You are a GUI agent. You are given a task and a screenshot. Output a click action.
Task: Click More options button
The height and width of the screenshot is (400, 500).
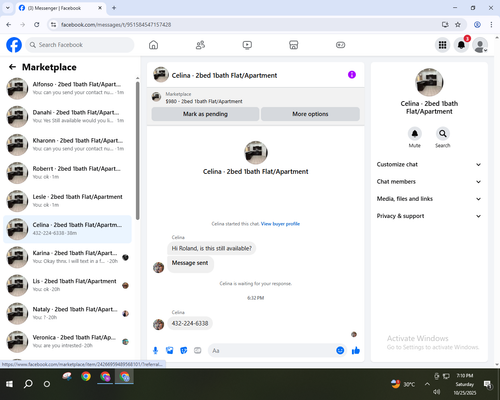click(310, 114)
